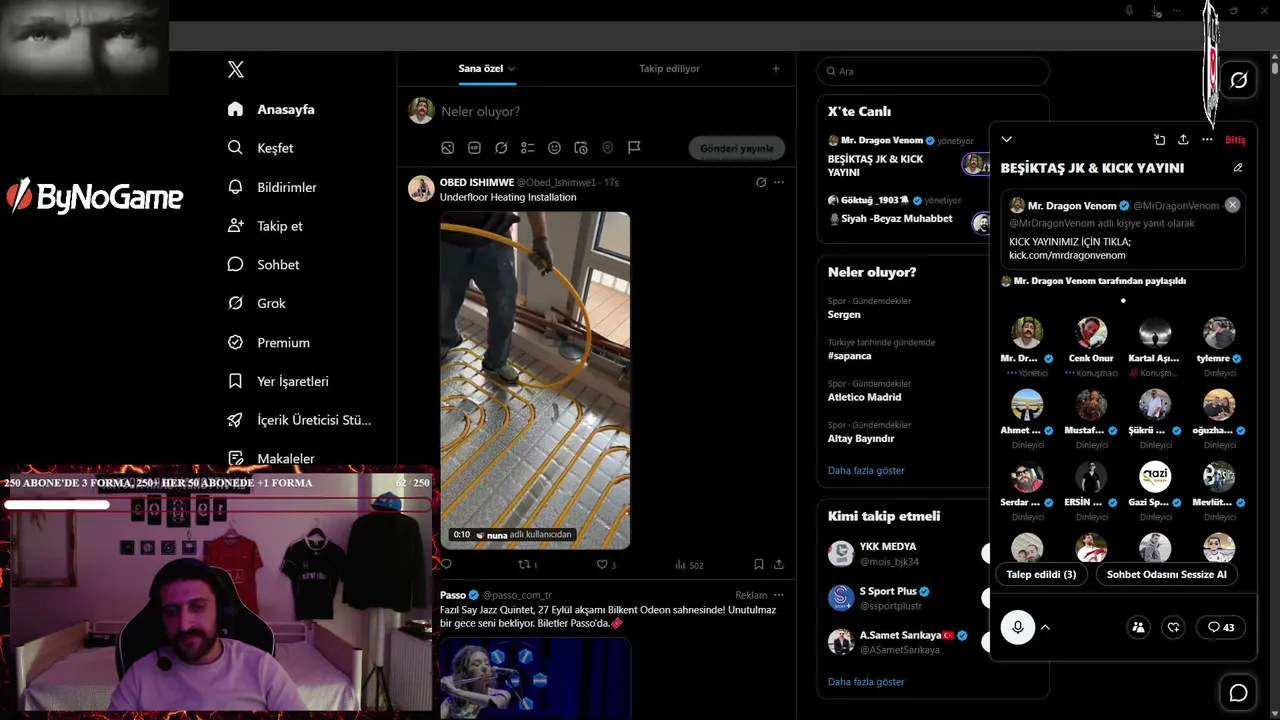Open the emoji picker in composer
The height and width of the screenshot is (720, 1280).
point(554,148)
